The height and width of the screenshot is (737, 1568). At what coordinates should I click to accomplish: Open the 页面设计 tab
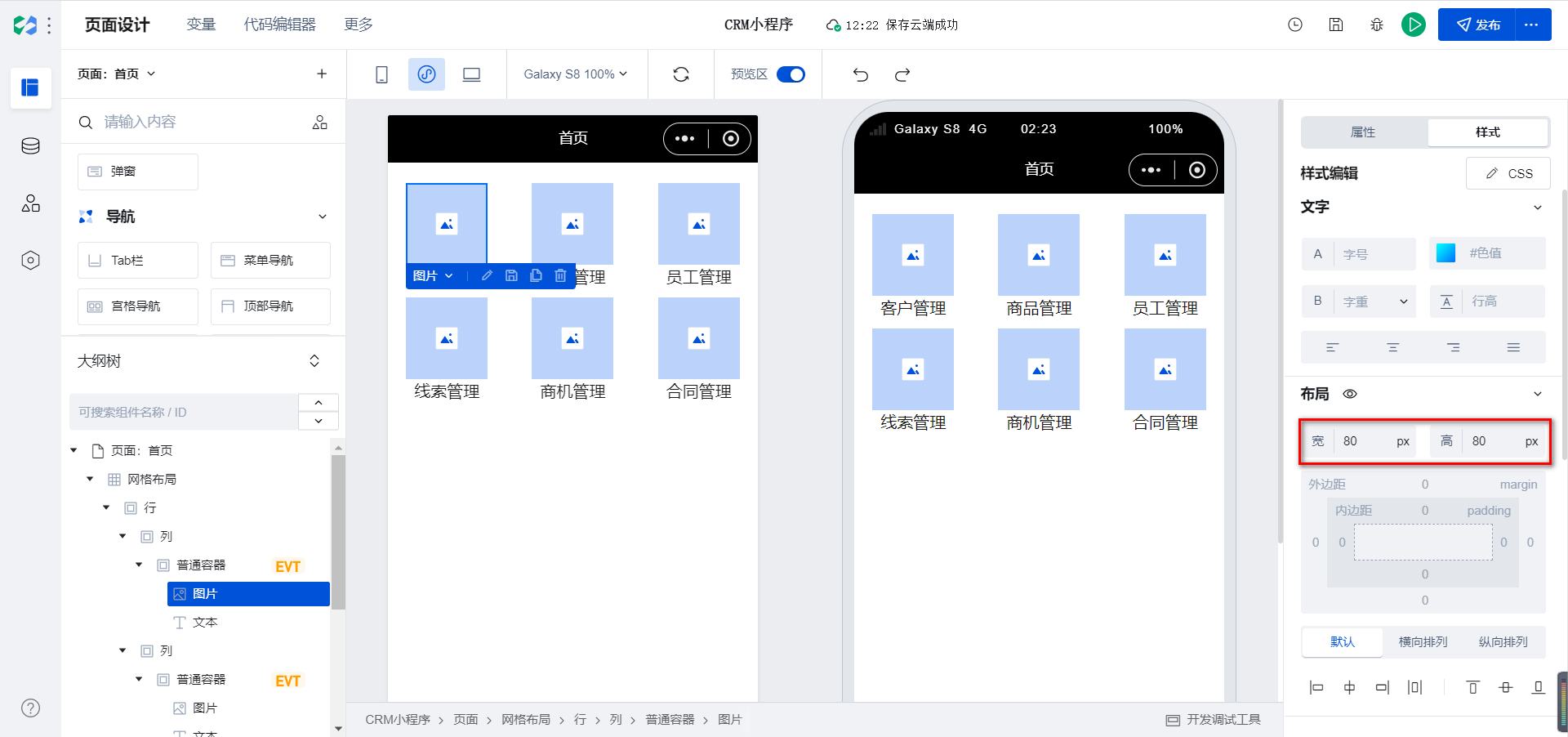tap(118, 25)
